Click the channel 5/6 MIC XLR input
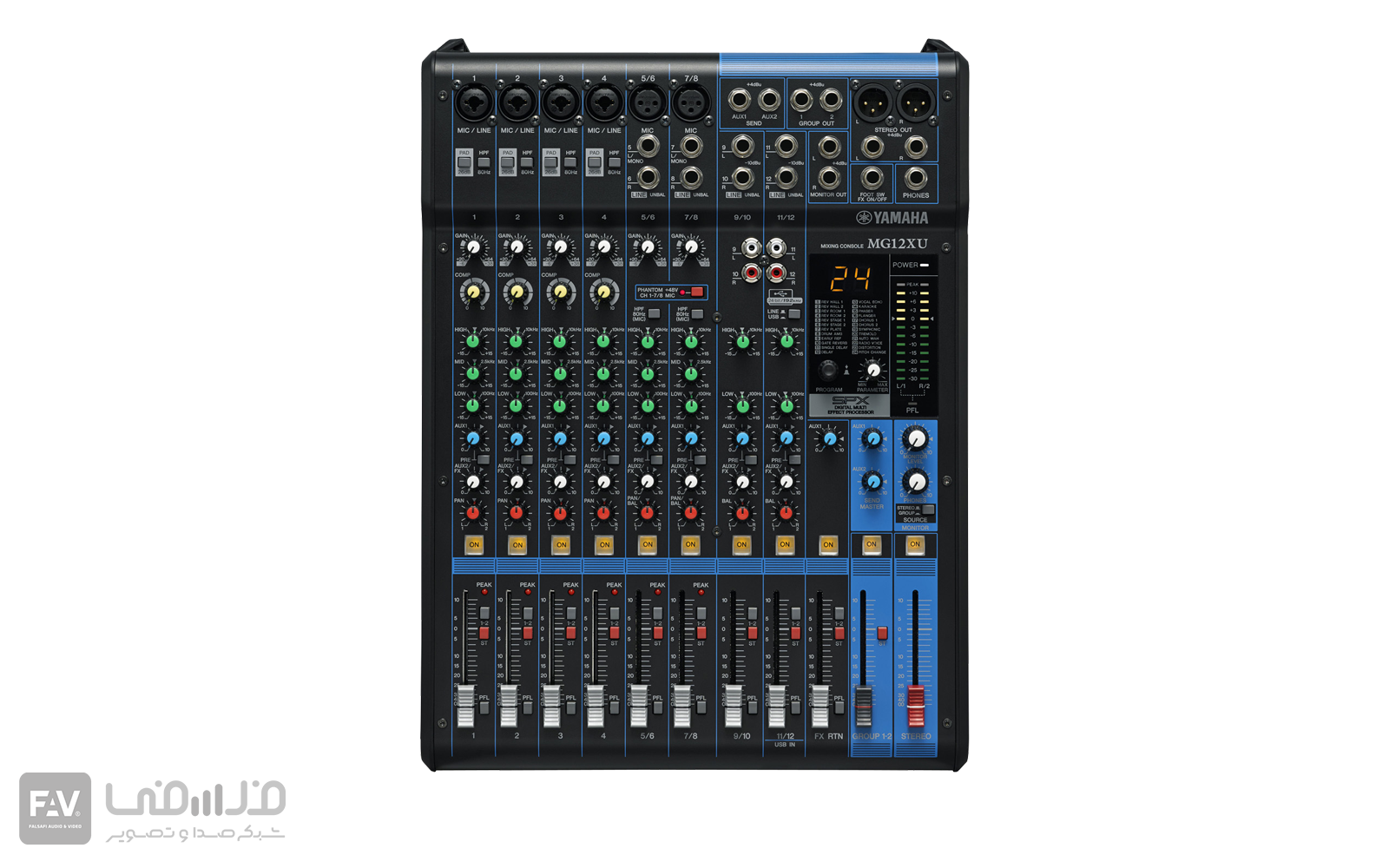Screen dimensions: 1389x868 tap(648, 104)
